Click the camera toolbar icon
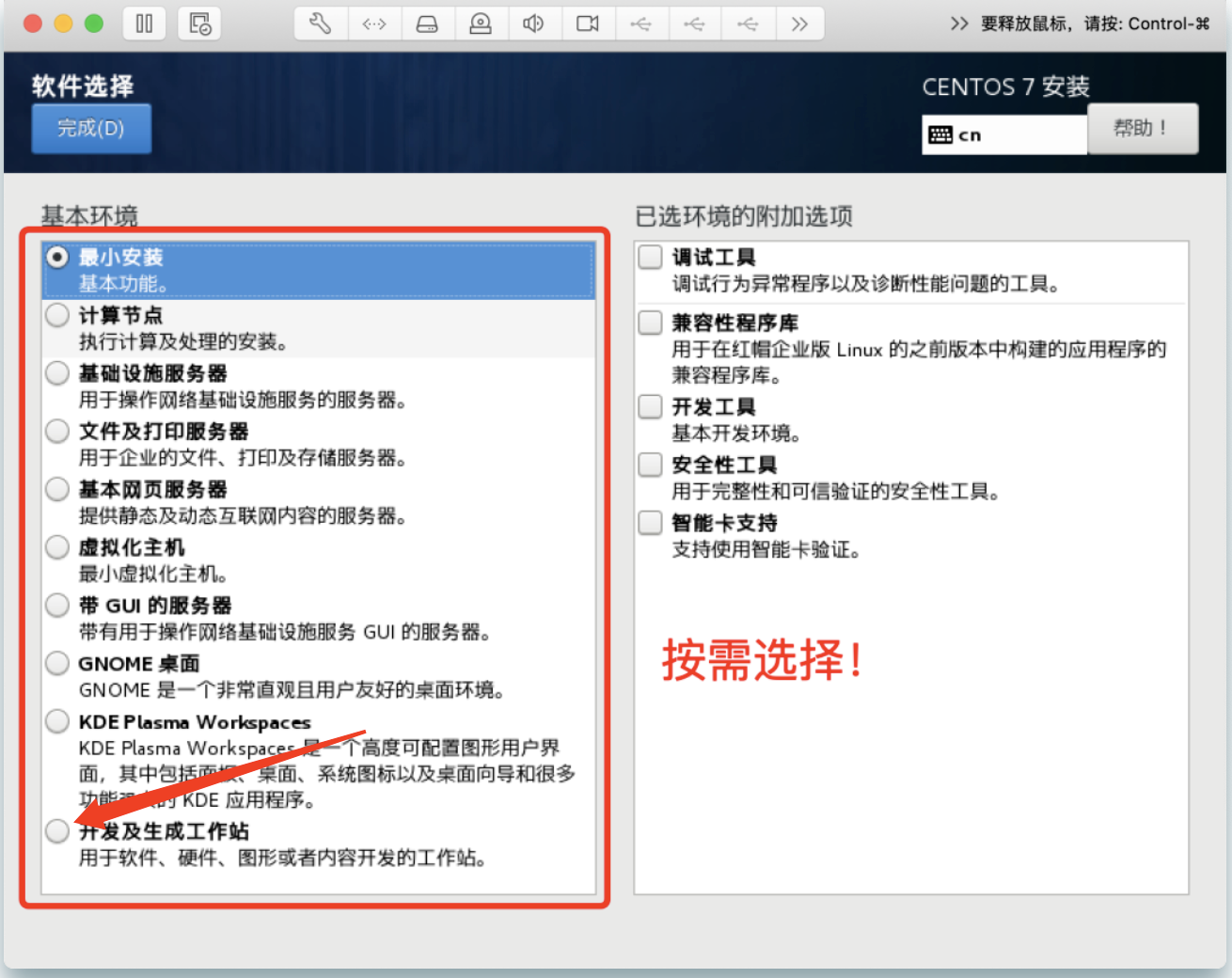This screenshot has height=978, width=1232. click(588, 24)
